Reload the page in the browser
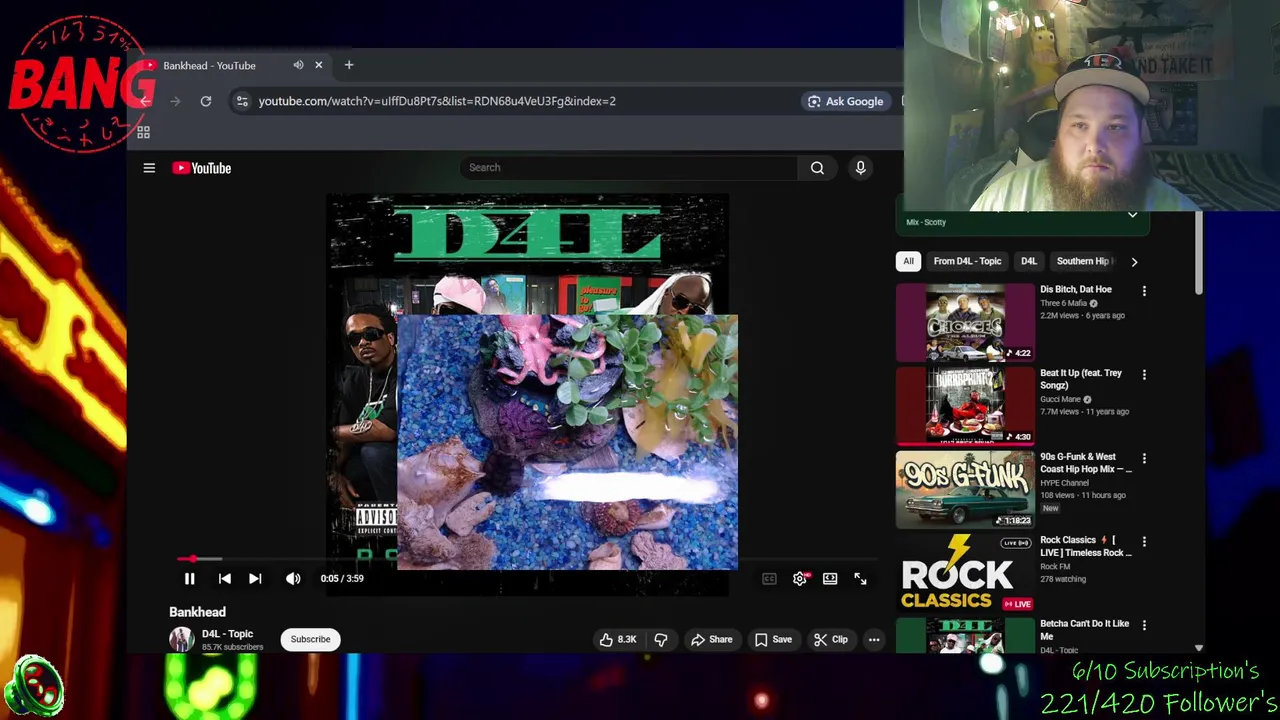This screenshot has width=1280, height=720. click(206, 101)
